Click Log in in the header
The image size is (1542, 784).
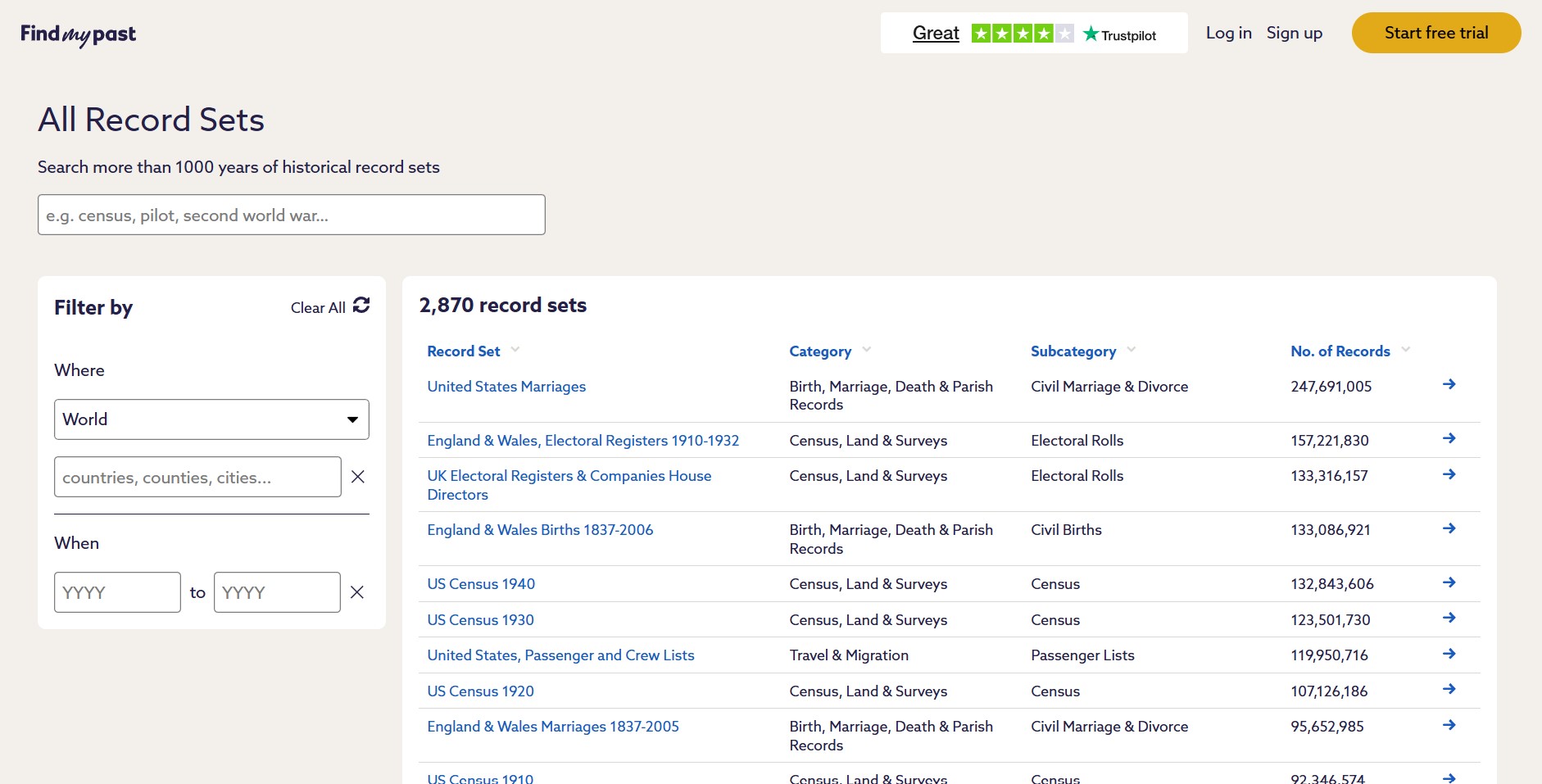pos(1228,33)
